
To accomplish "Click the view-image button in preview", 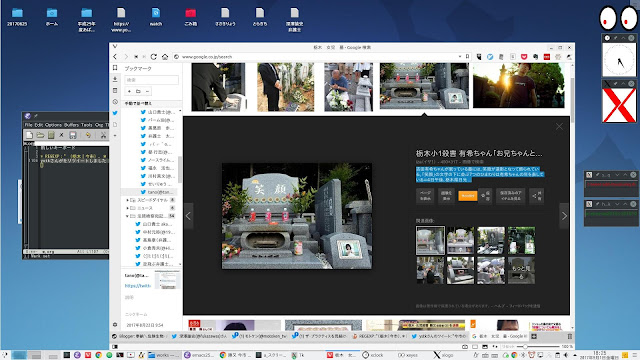I will coord(446,196).
